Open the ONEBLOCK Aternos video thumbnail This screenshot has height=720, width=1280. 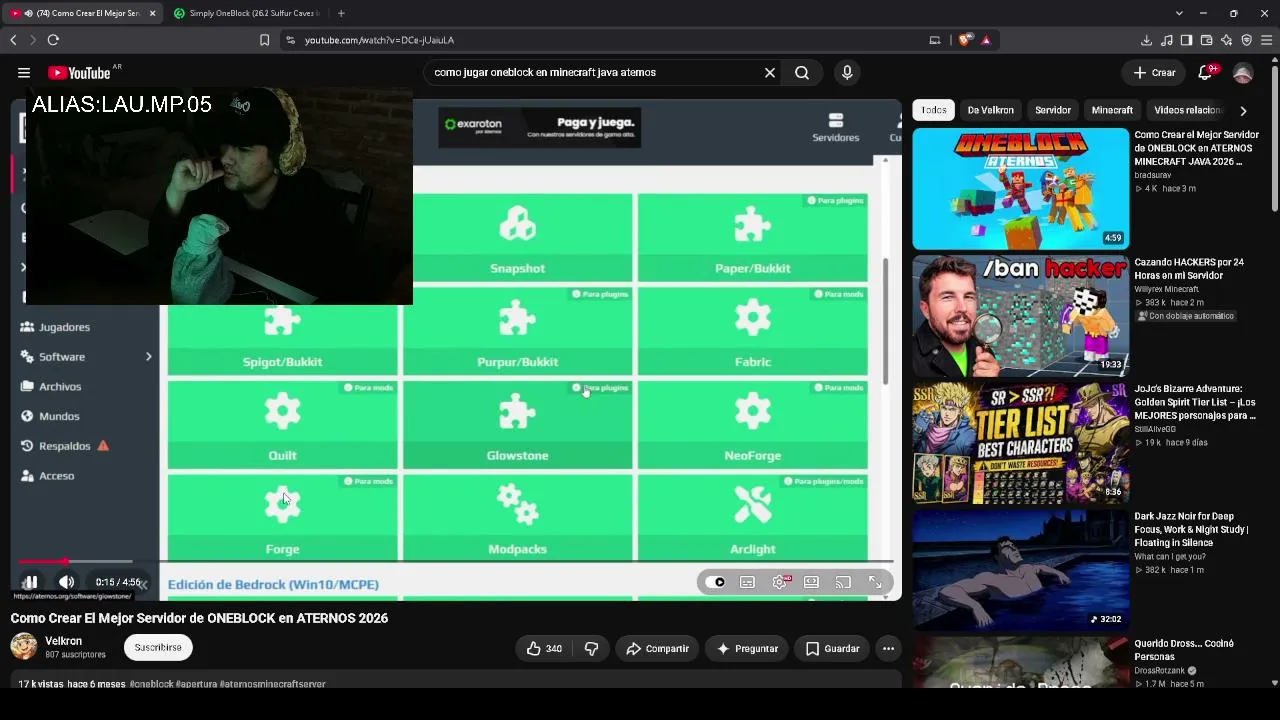click(x=1020, y=188)
